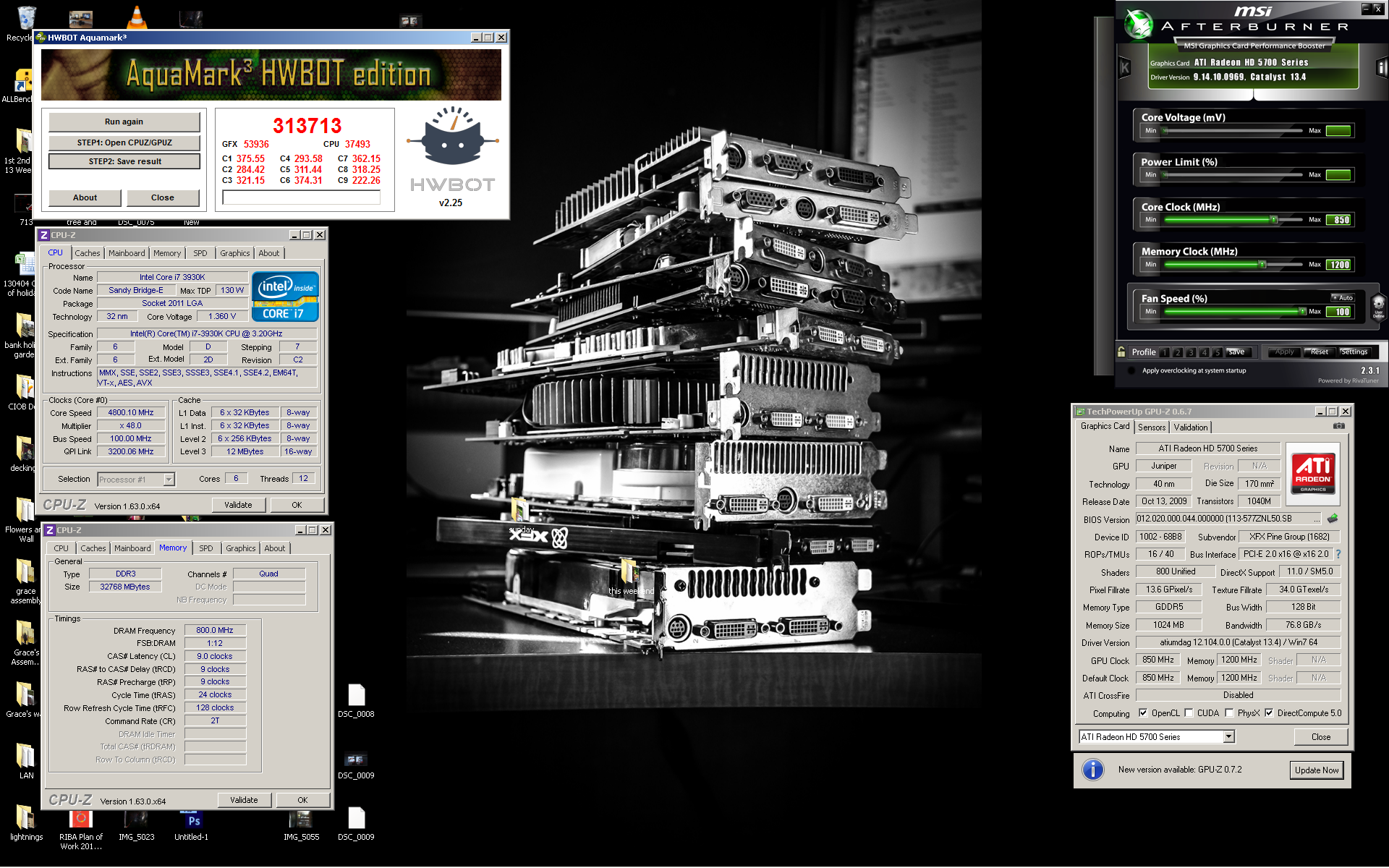Switch to the Sensors tab in GPU-Z
This screenshot has height=868, width=1389.
click(1152, 427)
